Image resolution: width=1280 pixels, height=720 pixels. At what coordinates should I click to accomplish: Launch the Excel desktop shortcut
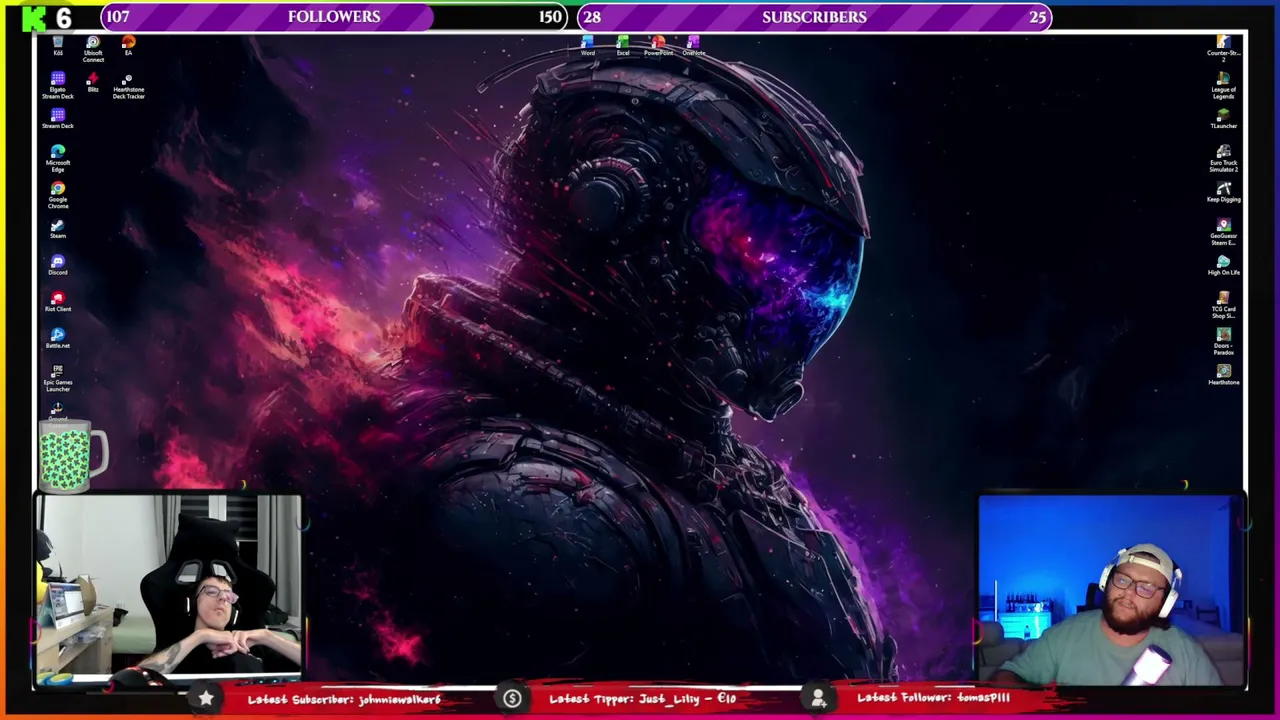pos(623,46)
